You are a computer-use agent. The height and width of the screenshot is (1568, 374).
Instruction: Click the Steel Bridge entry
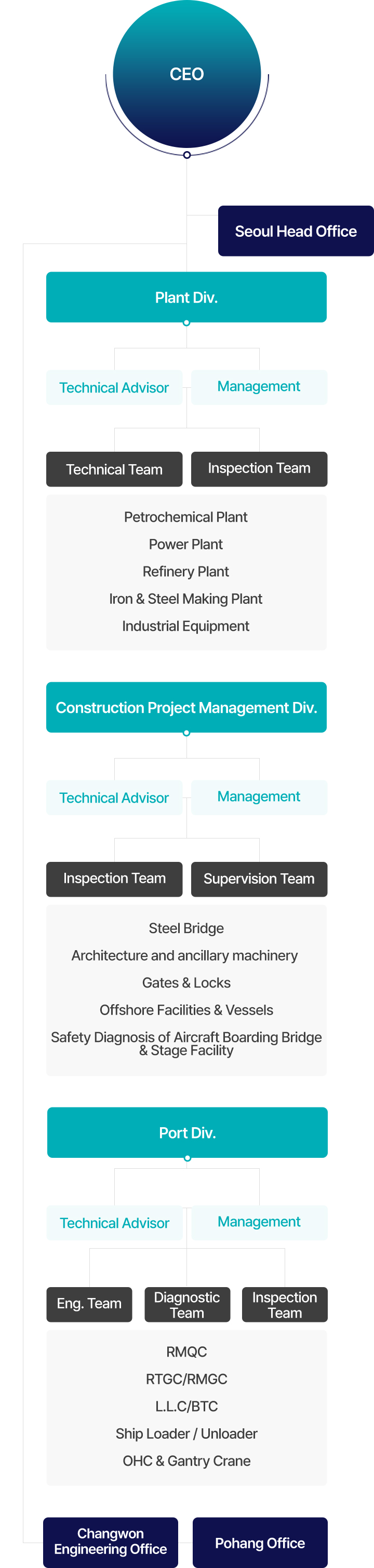(x=186, y=928)
